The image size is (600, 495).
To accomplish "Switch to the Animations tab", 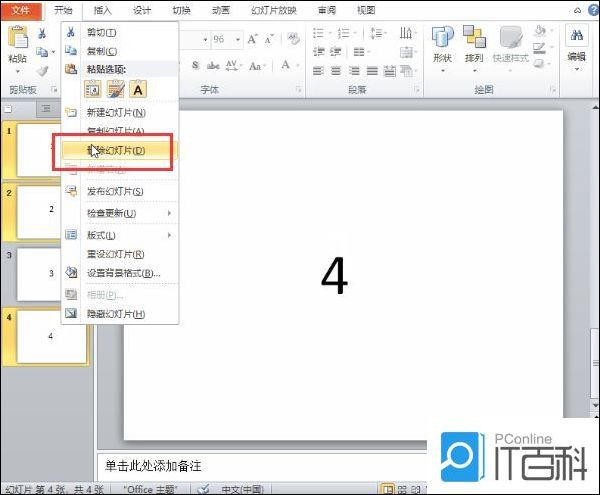I will pos(221,10).
